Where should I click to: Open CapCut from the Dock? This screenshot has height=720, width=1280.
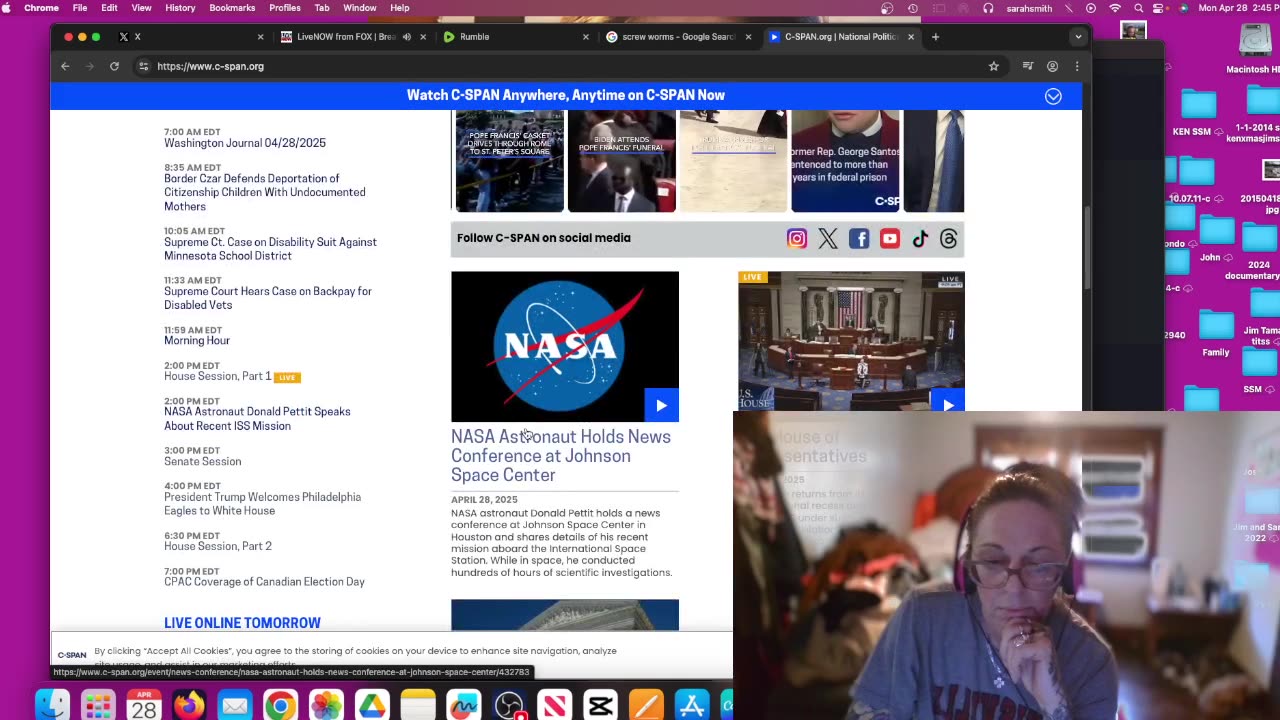coord(600,706)
